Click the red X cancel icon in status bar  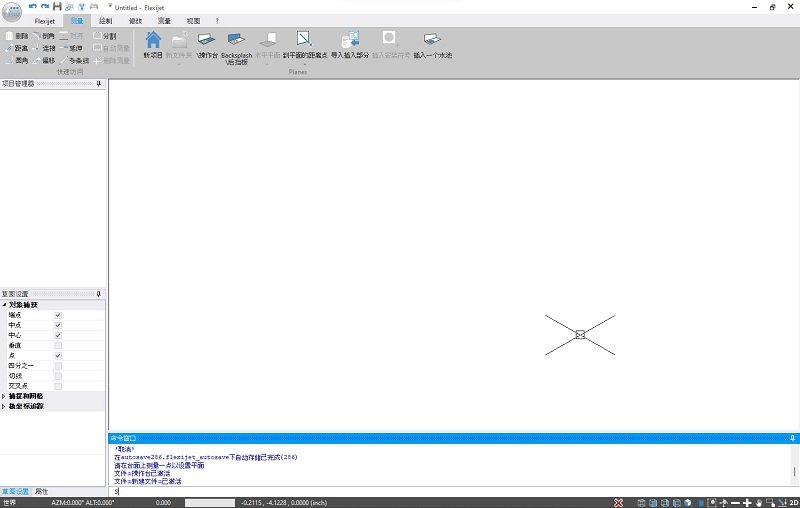[x=618, y=503]
